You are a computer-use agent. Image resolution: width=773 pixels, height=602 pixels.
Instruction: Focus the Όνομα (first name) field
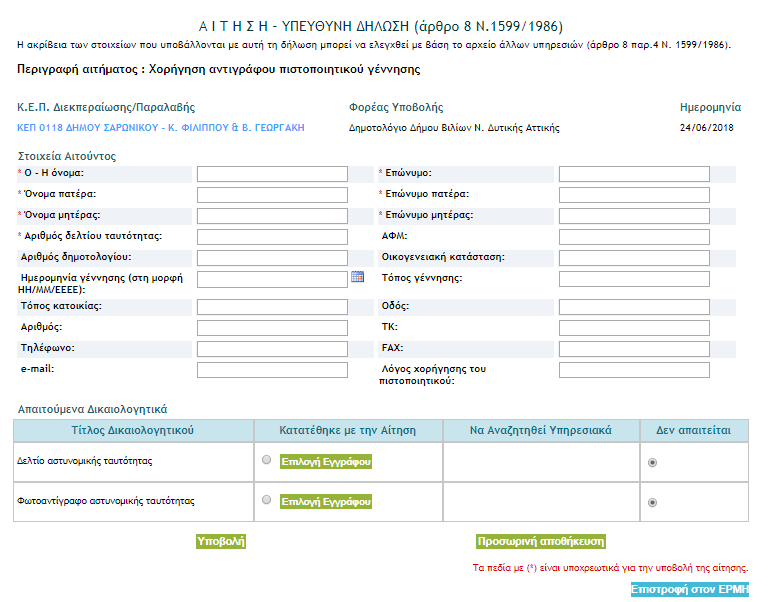[x=272, y=174]
